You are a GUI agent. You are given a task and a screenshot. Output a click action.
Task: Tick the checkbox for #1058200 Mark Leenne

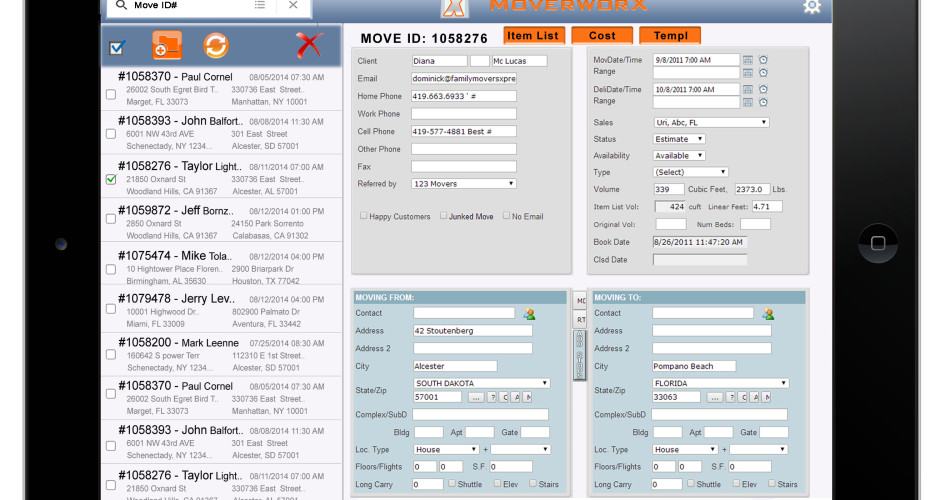pos(111,354)
